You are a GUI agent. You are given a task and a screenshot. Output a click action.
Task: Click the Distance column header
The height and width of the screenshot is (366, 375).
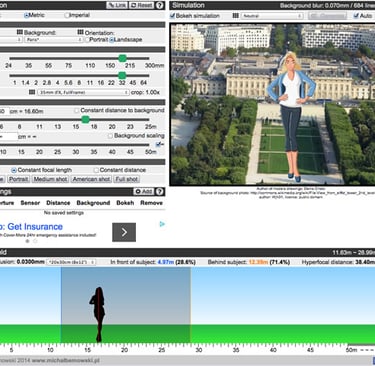click(58, 203)
